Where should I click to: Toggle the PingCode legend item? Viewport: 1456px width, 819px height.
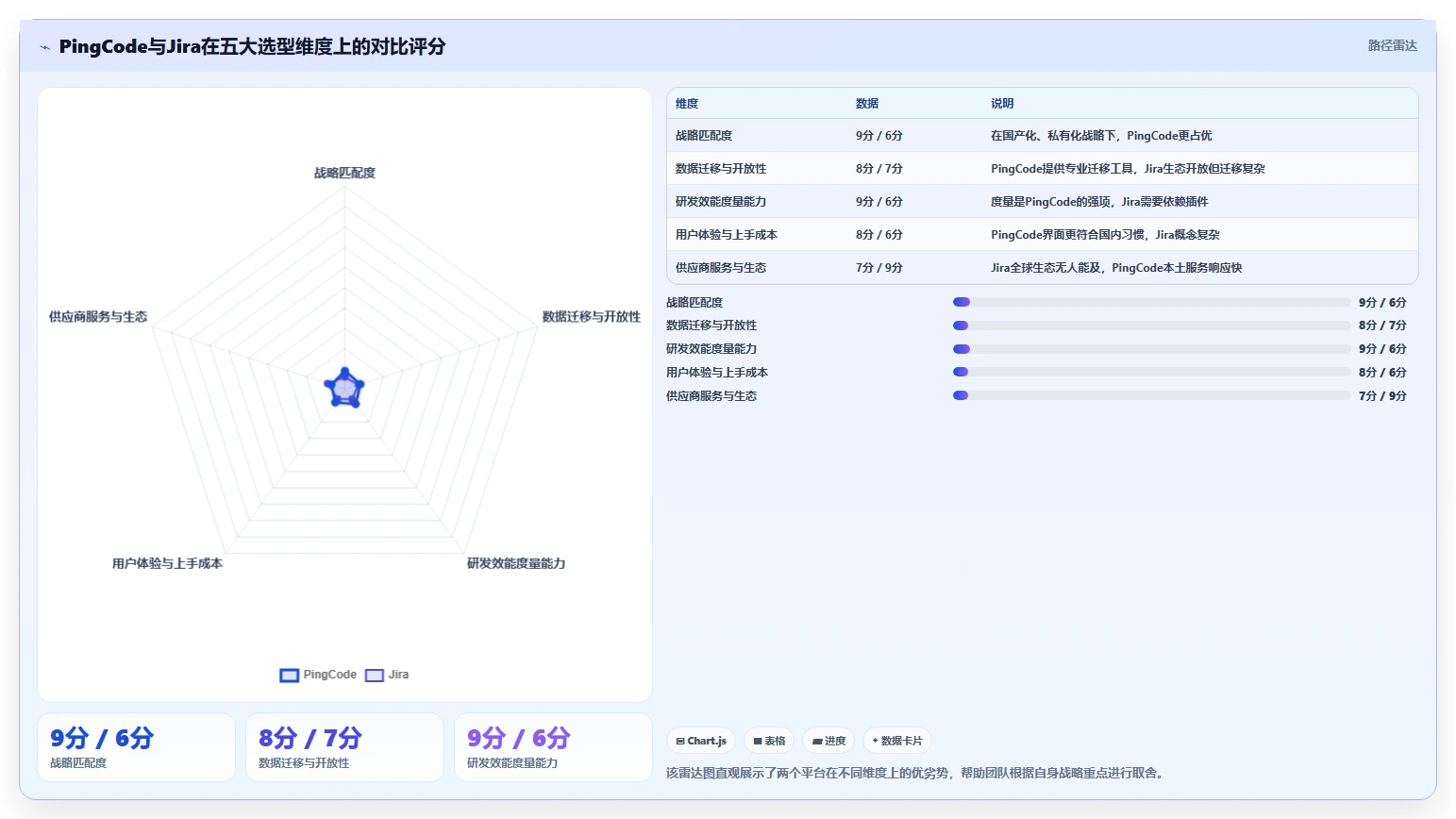point(318,675)
